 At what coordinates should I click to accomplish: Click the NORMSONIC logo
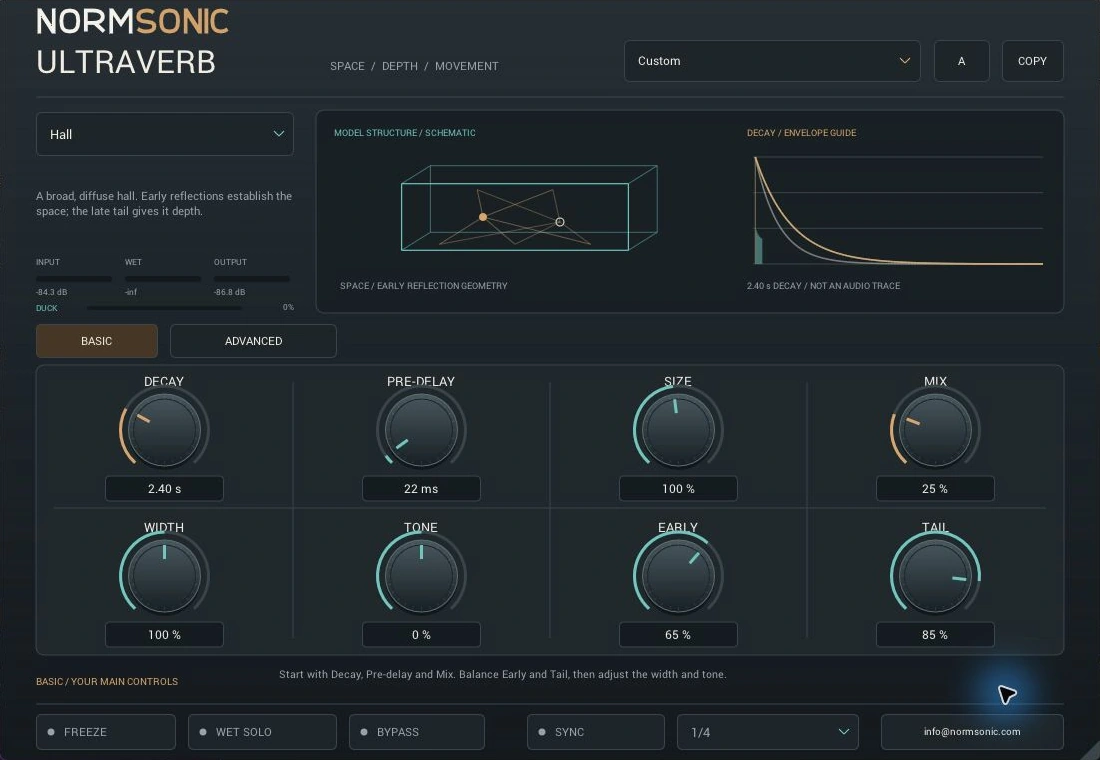tap(133, 22)
